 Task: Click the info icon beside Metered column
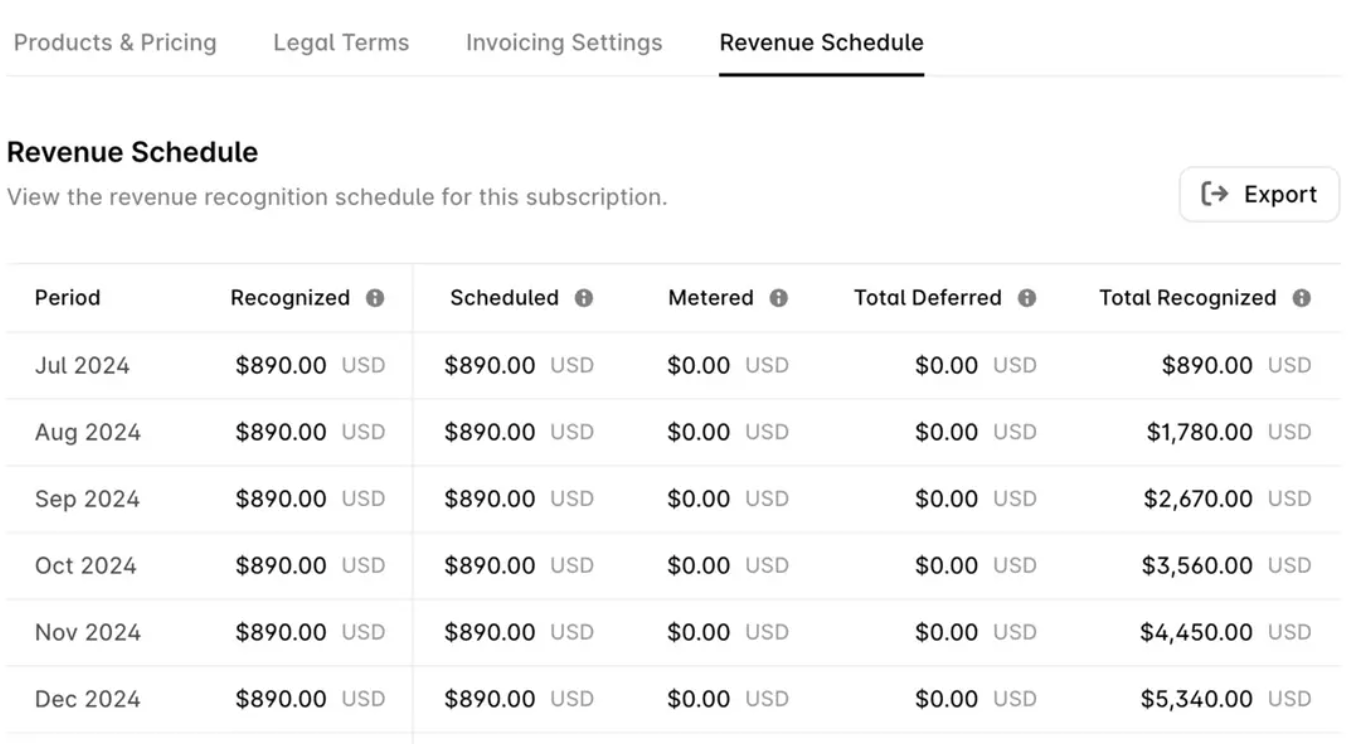[780, 297]
